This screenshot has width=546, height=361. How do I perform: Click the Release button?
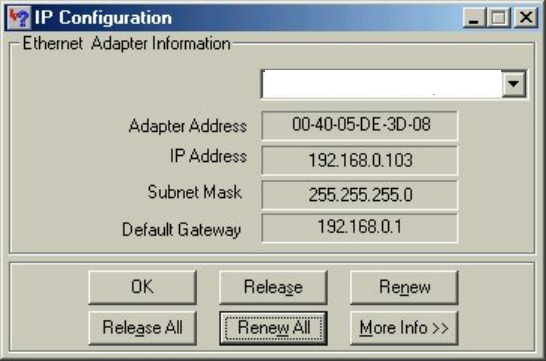(x=273, y=287)
